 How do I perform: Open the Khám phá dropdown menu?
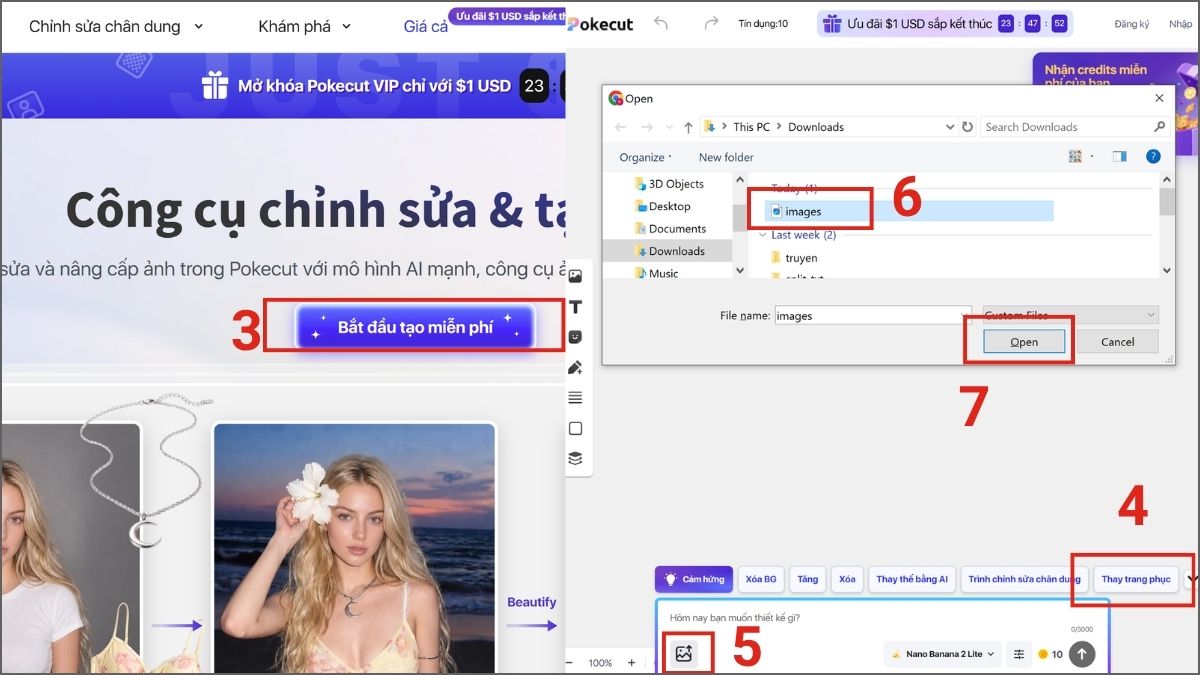coord(305,26)
